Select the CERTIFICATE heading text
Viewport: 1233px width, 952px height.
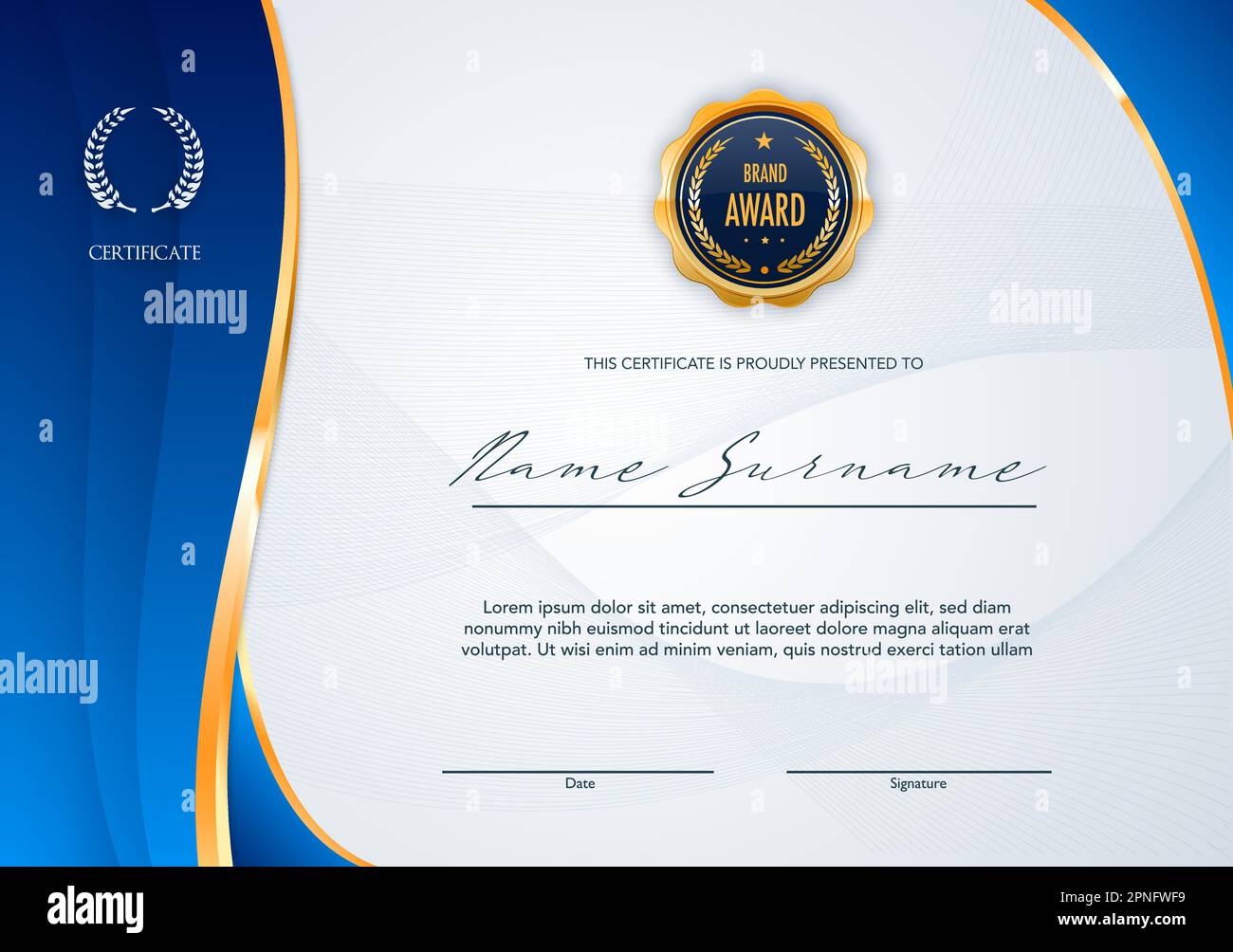point(145,252)
